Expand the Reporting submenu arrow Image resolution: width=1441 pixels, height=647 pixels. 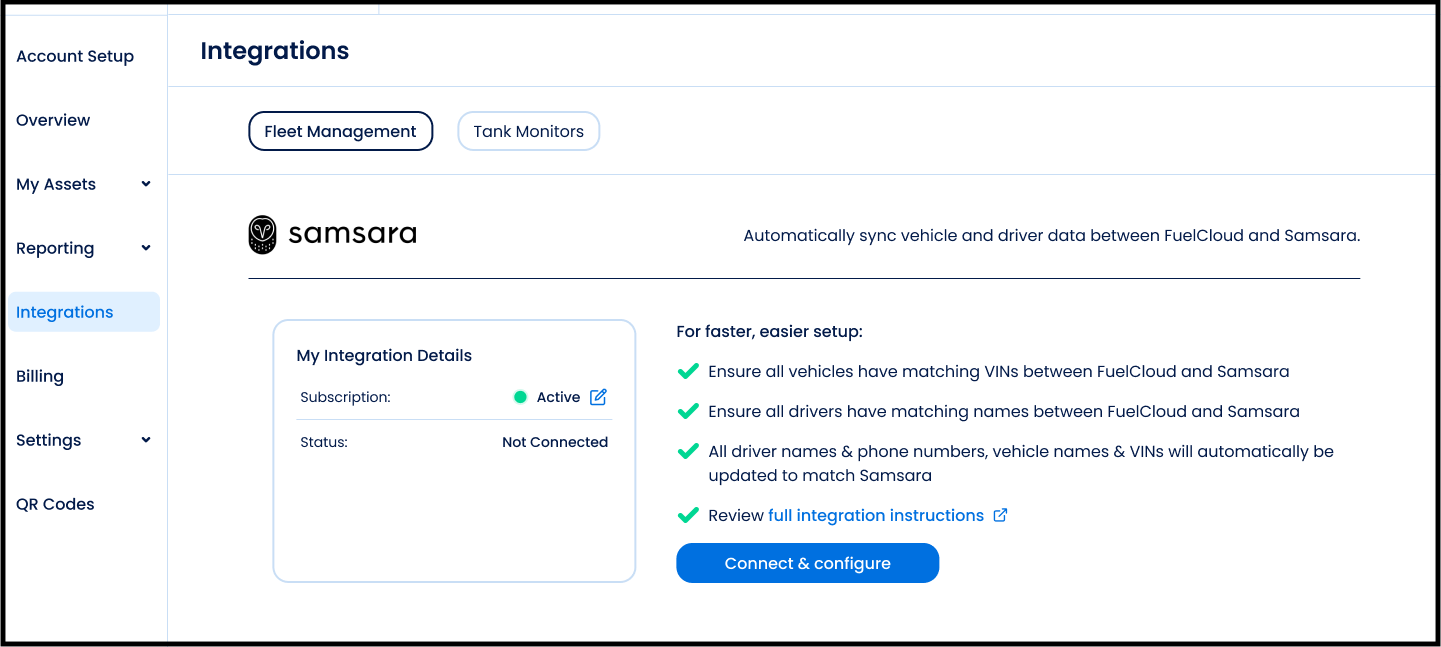click(146, 248)
